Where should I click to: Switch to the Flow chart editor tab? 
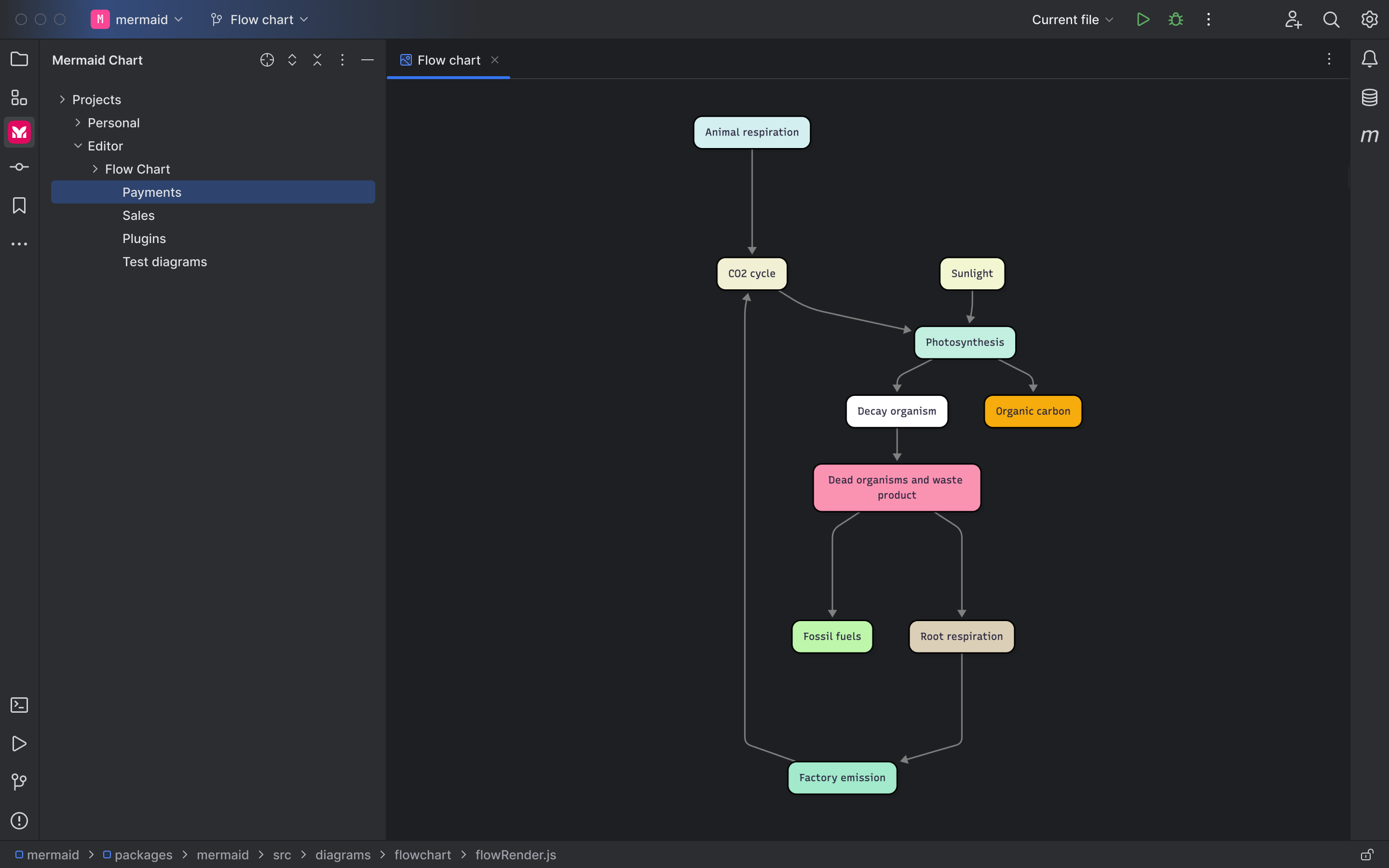tap(448, 60)
